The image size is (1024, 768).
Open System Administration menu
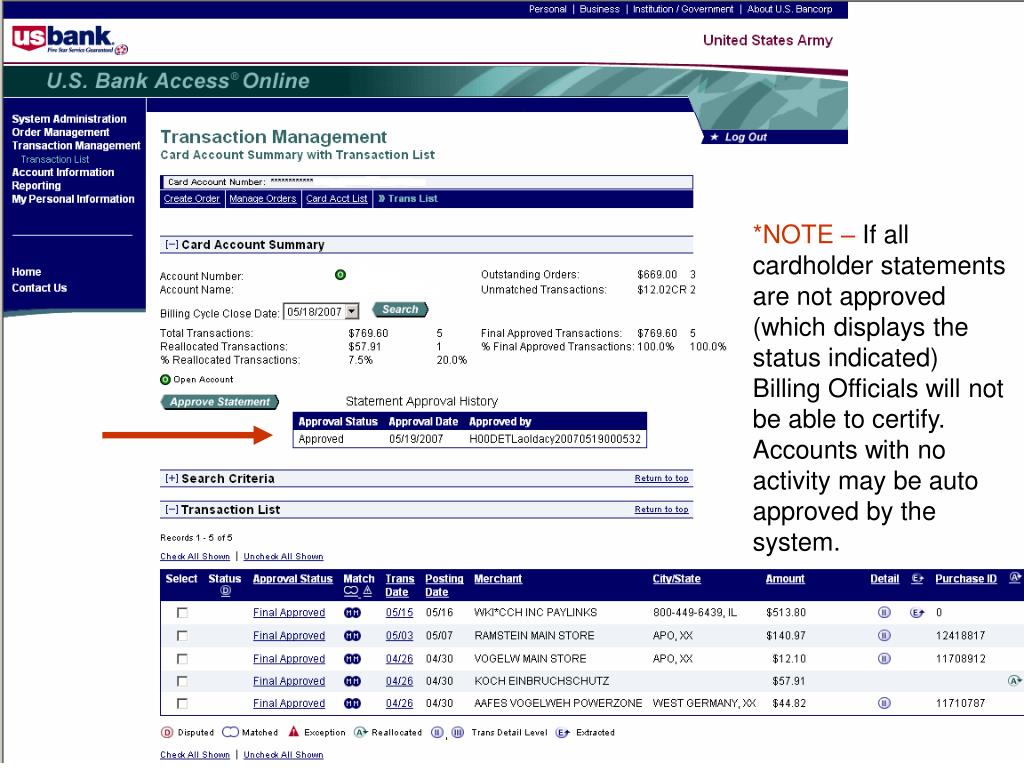(69, 119)
